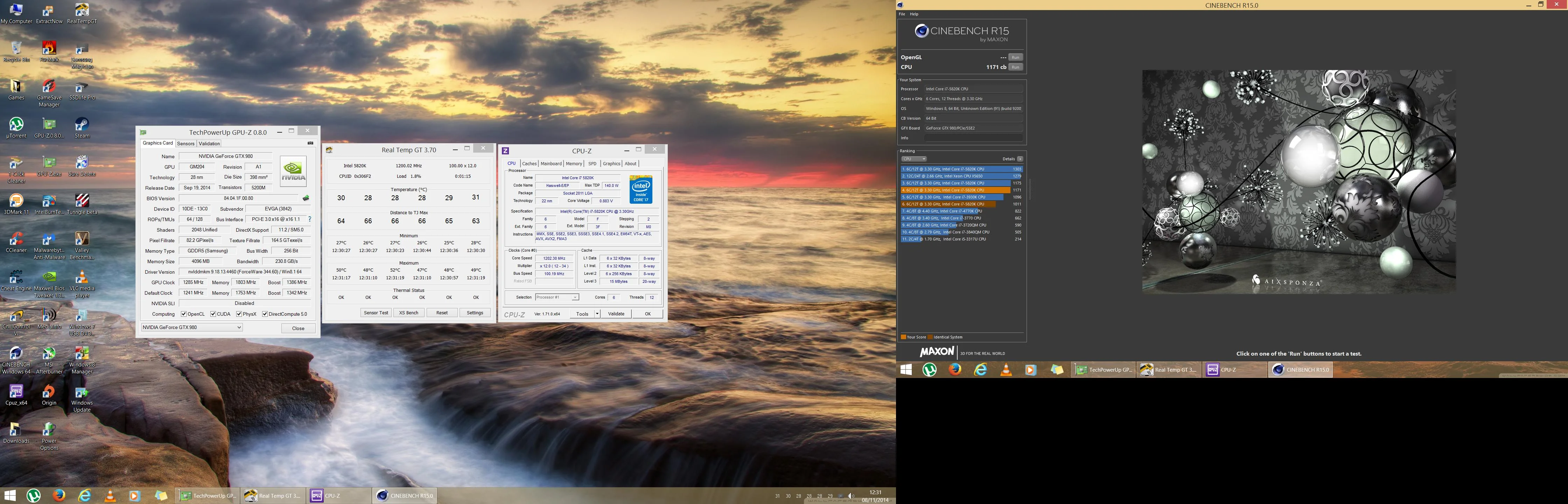Viewport: 1568px width, 504px height.
Task: Open the Origin desktop shortcut
Action: tap(49, 395)
